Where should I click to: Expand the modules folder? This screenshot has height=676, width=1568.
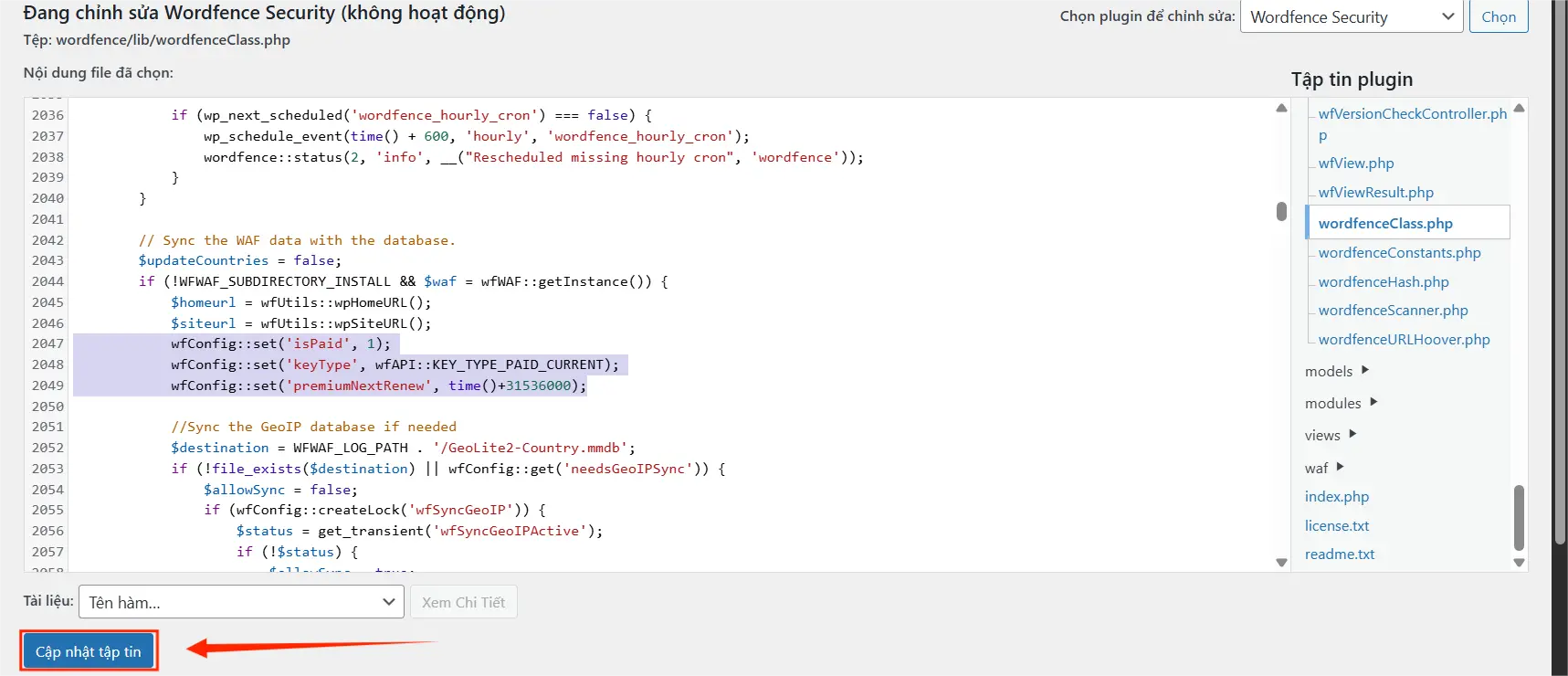point(1340,403)
